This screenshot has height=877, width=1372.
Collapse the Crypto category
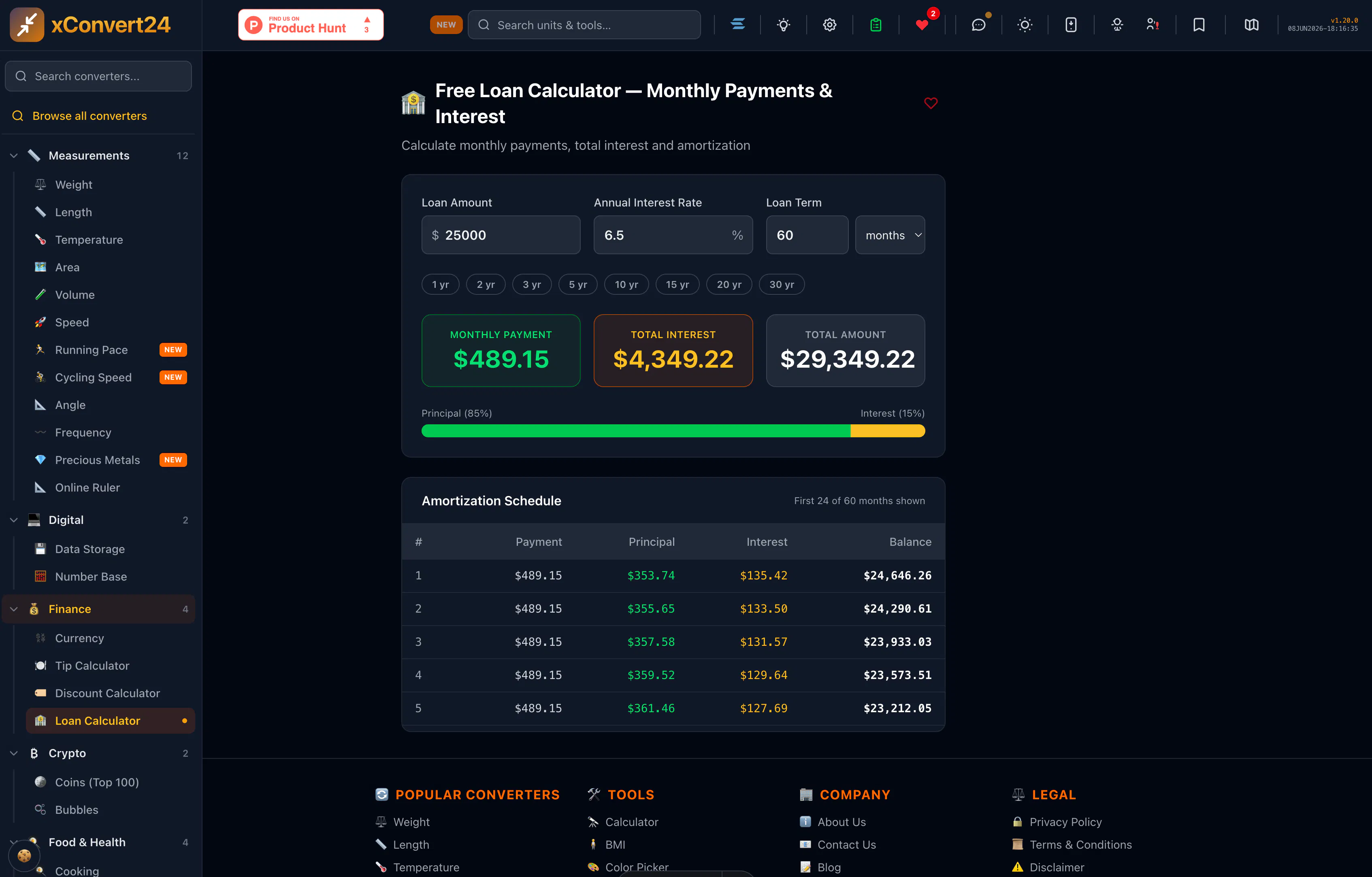(x=98, y=753)
